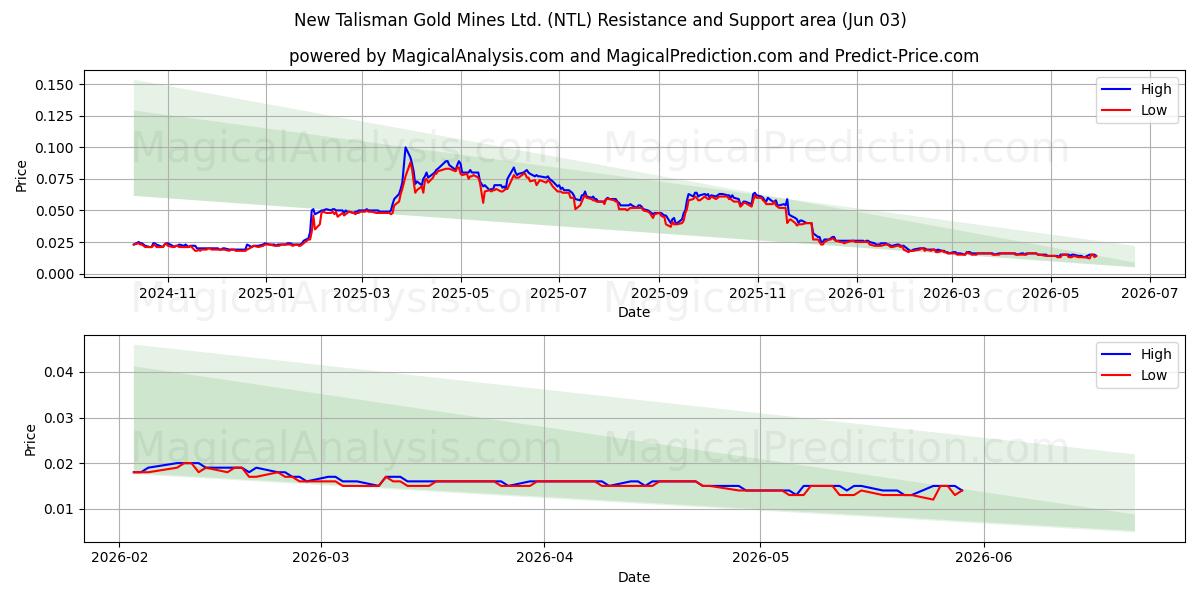Click the bottom chart's '2026-03' date tick
This screenshot has height=600, width=1200.
coord(322,558)
